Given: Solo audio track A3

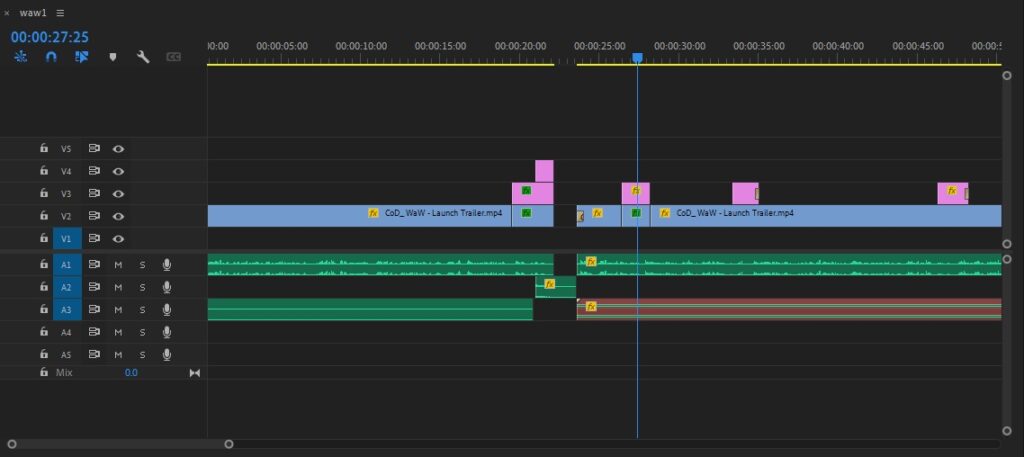Looking at the screenshot, I should click(x=142, y=310).
